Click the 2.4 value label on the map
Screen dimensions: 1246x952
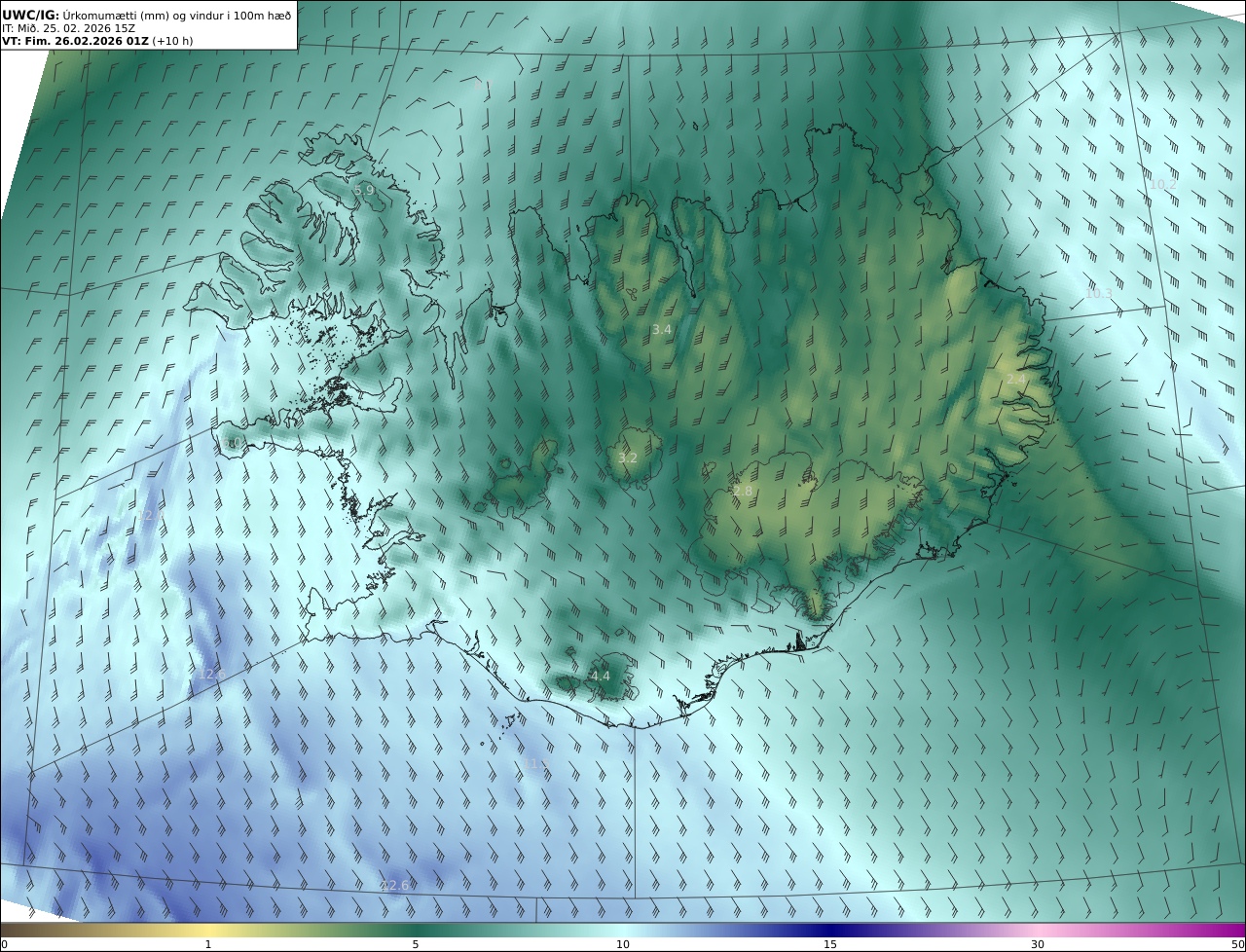coord(1016,379)
